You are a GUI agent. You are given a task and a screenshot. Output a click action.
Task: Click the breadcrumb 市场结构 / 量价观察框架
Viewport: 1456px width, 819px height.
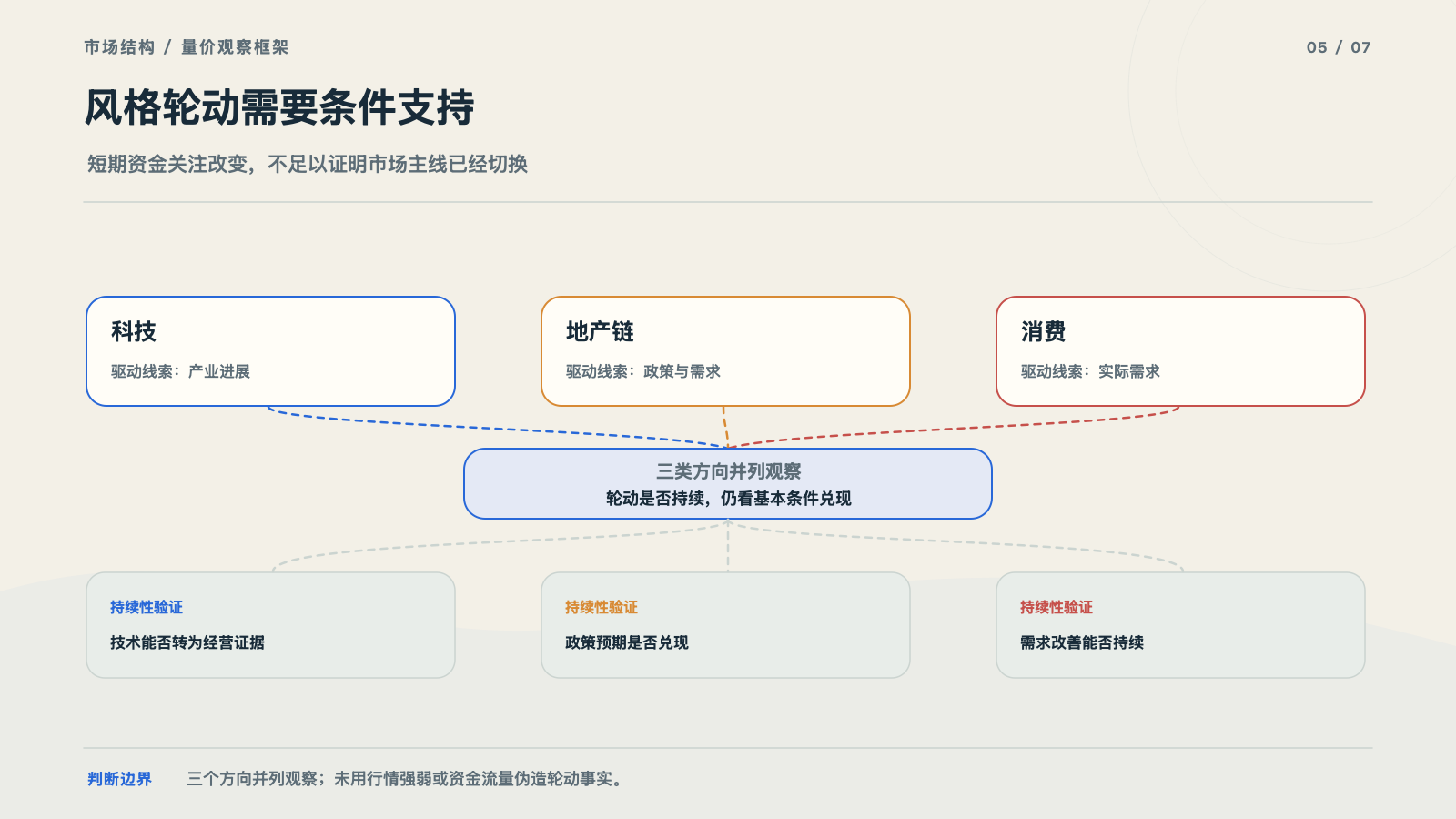[x=186, y=47]
